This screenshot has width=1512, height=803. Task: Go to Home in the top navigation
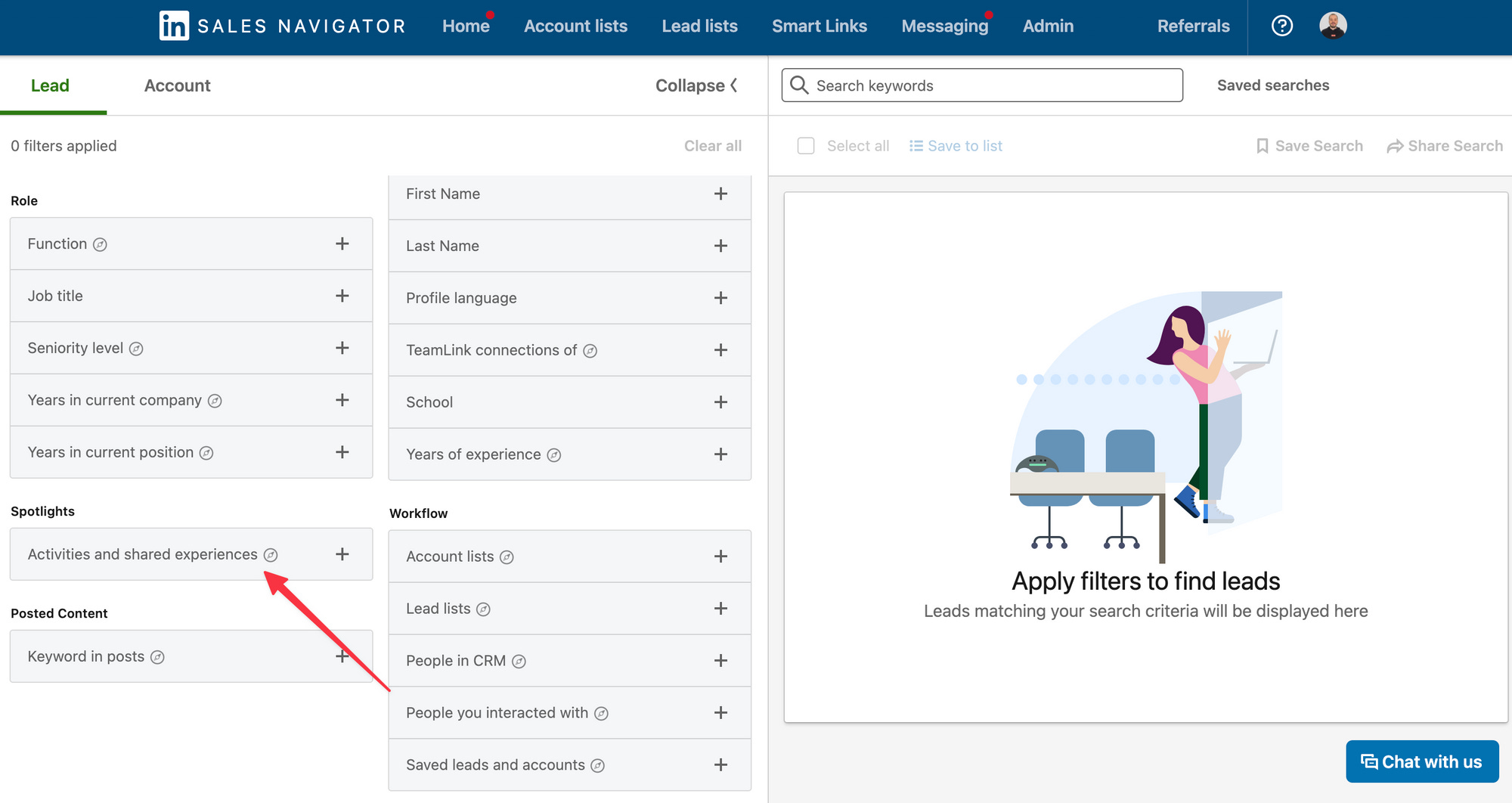(x=466, y=26)
